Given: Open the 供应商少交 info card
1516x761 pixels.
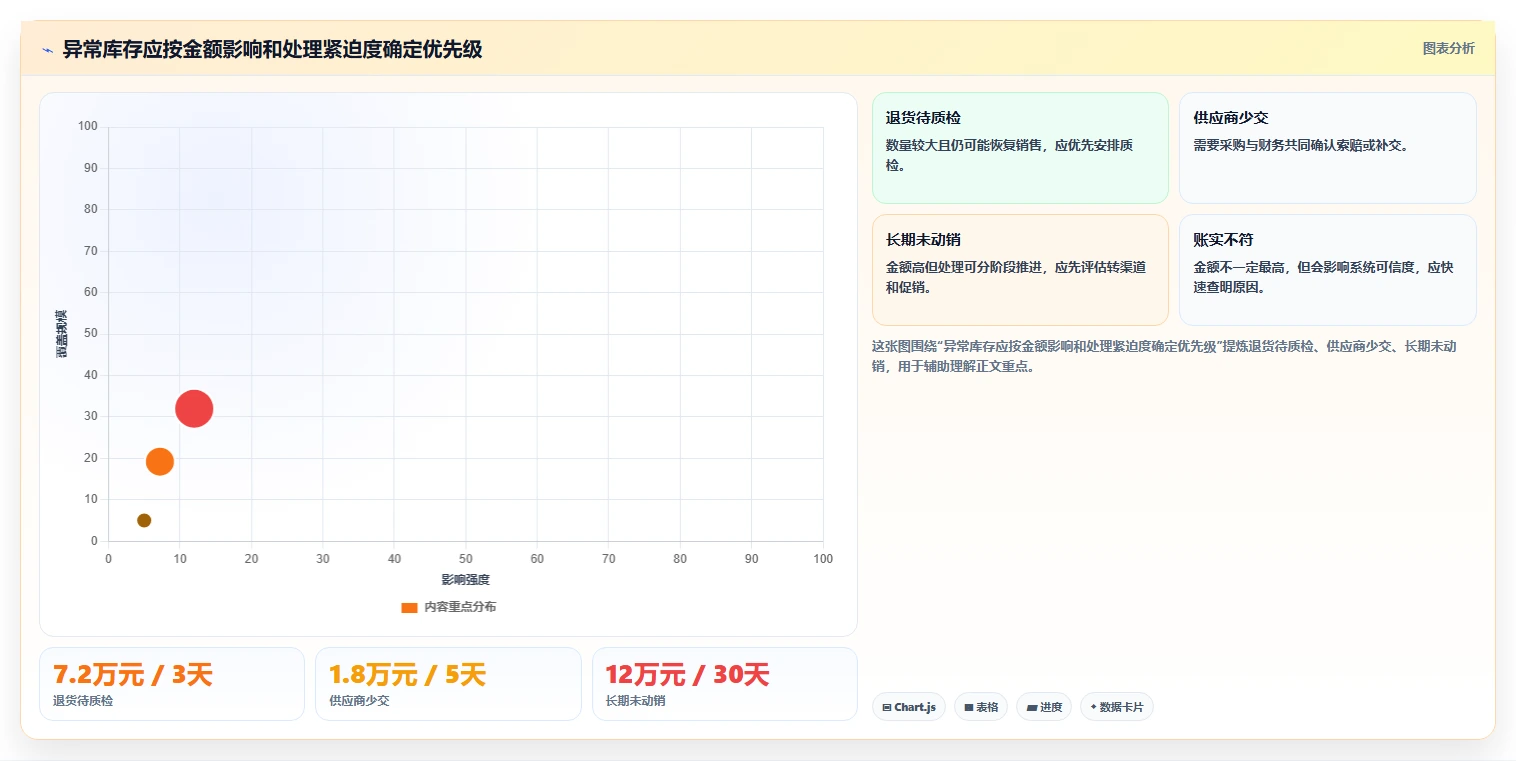Looking at the screenshot, I should (x=1327, y=148).
